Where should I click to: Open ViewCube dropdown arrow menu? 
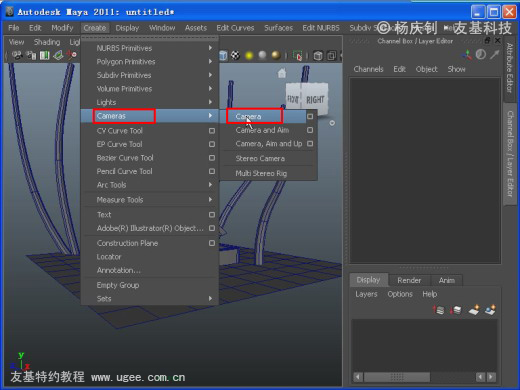click(332, 123)
